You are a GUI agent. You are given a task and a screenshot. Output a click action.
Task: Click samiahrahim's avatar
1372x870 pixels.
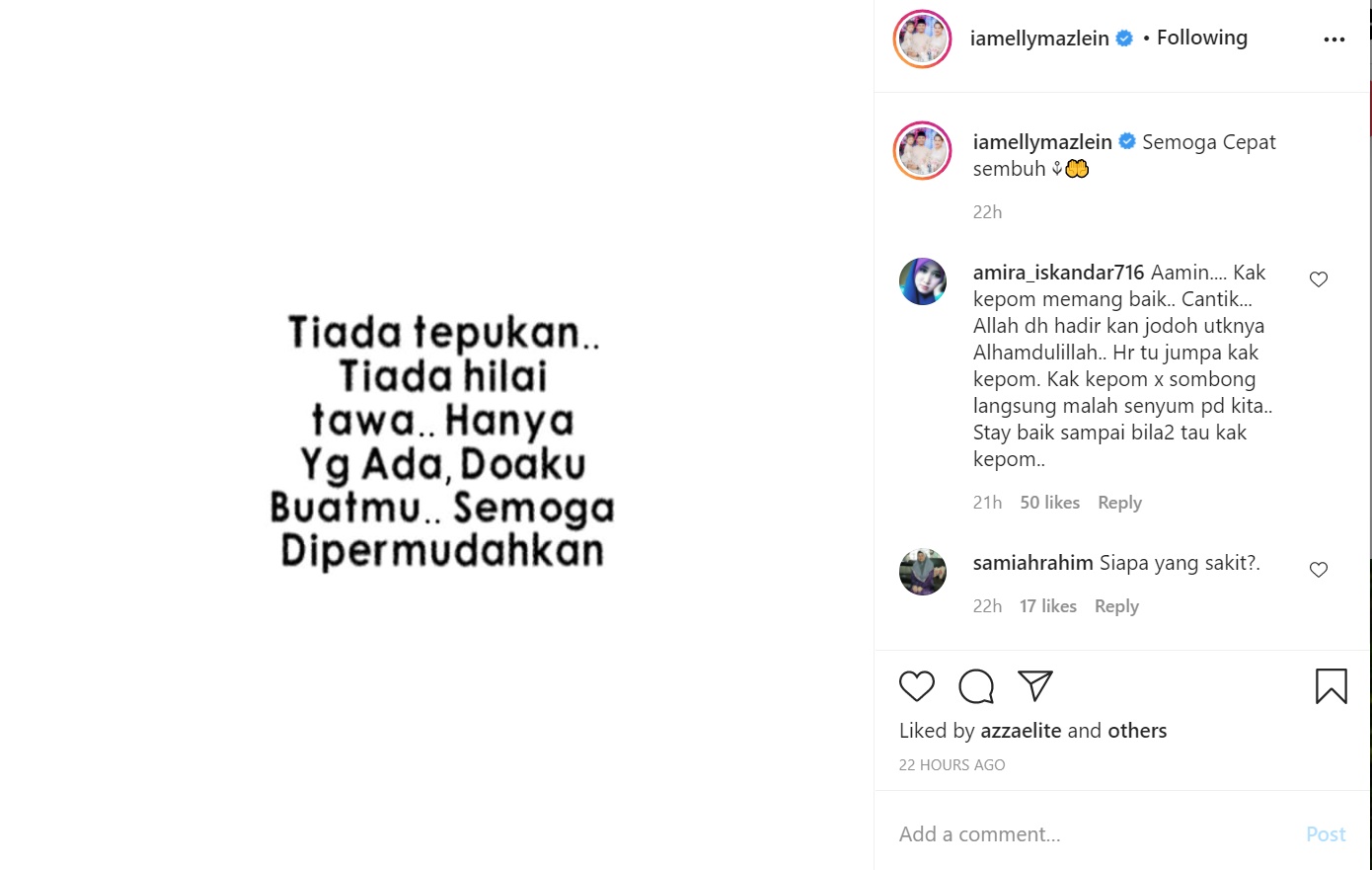tap(923, 572)
